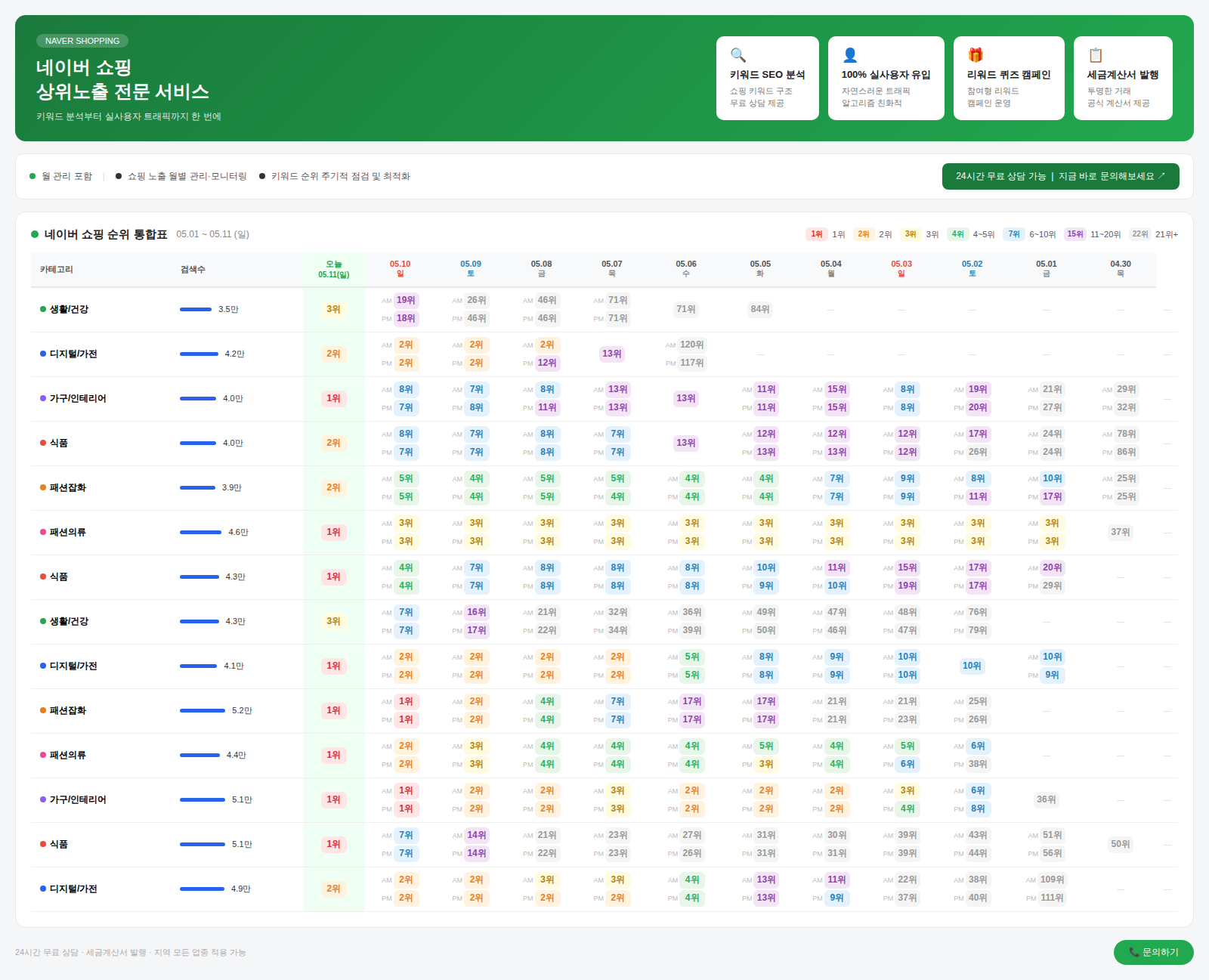Click the green dot beside 네이버 쇼핑 순위 통합표
Image resolution: width=1209 pixels, height=980 pixels.
coord(35,234)
